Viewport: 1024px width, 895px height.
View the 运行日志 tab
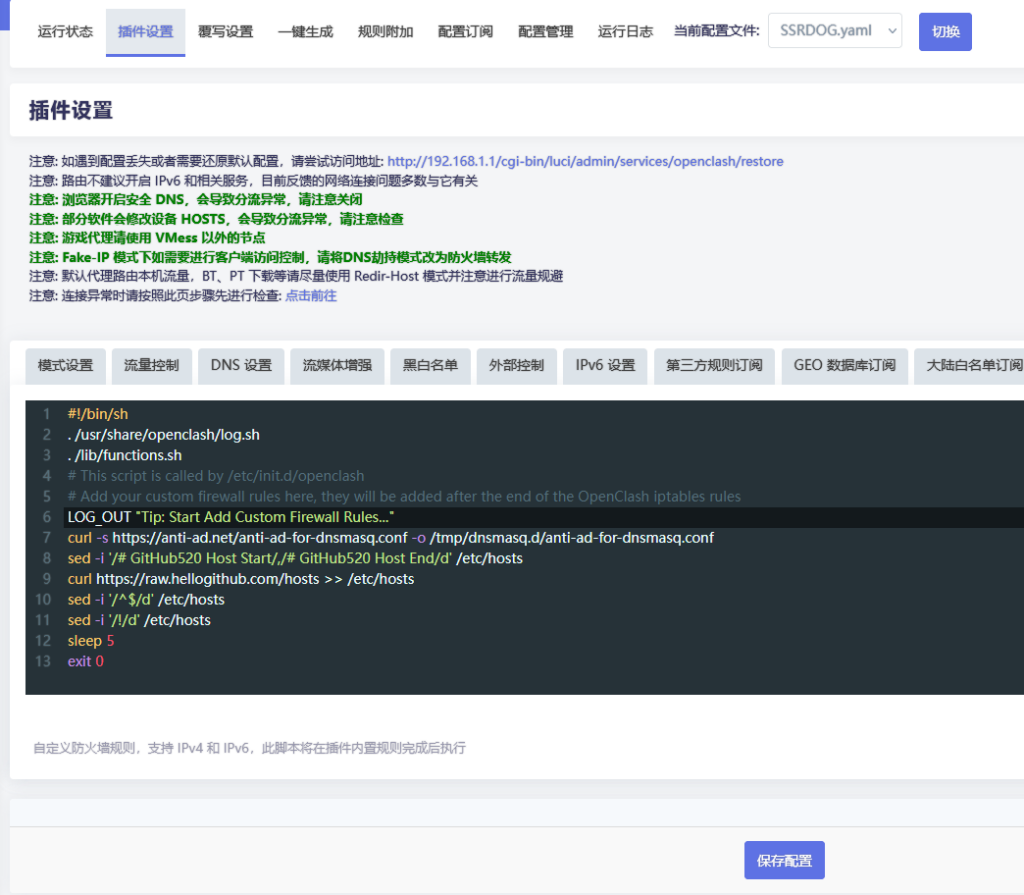pos(625,32)
